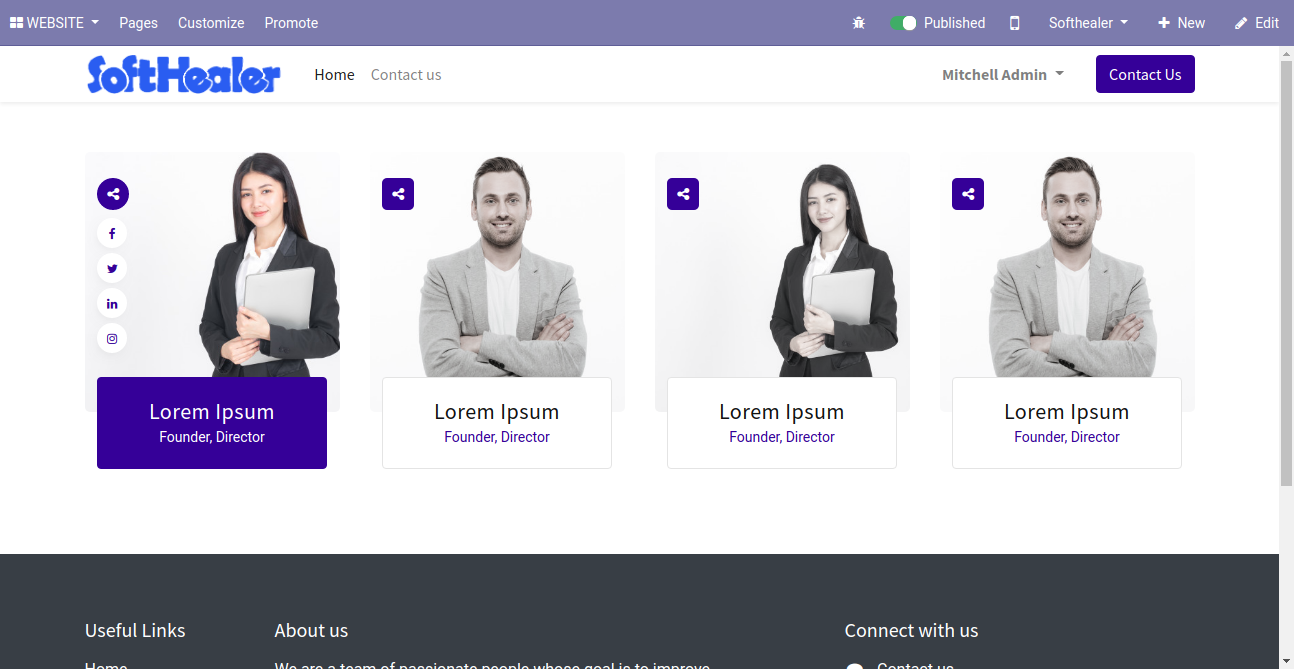Click the share icon on the second team card
Screen dimensions: 1294x669
point(398,194)
